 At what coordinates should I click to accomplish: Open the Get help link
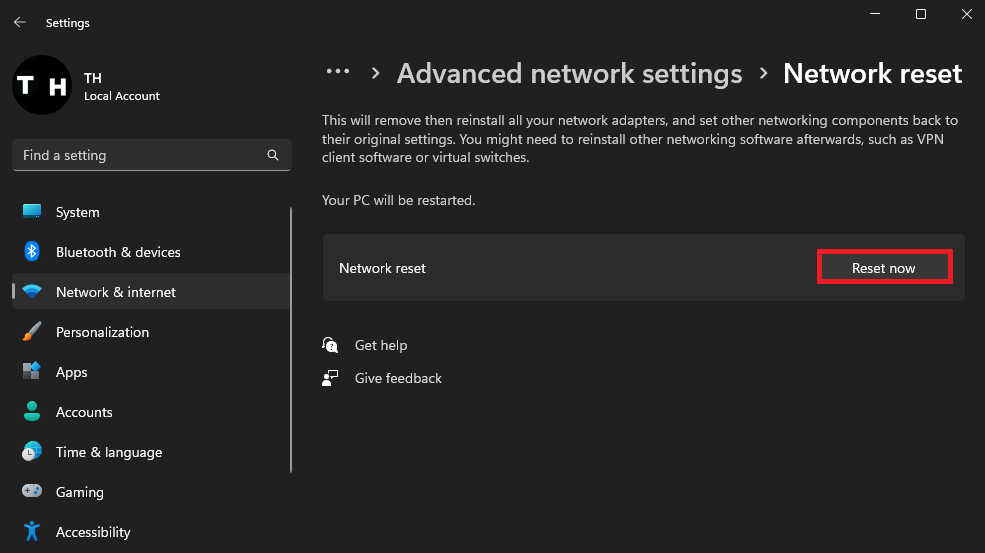pyautogui.click(x=380, y=345)
